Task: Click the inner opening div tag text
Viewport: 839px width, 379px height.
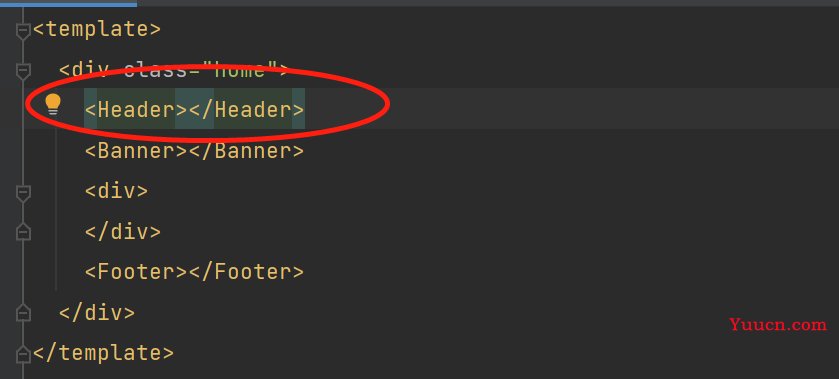Action: (116, 191)
